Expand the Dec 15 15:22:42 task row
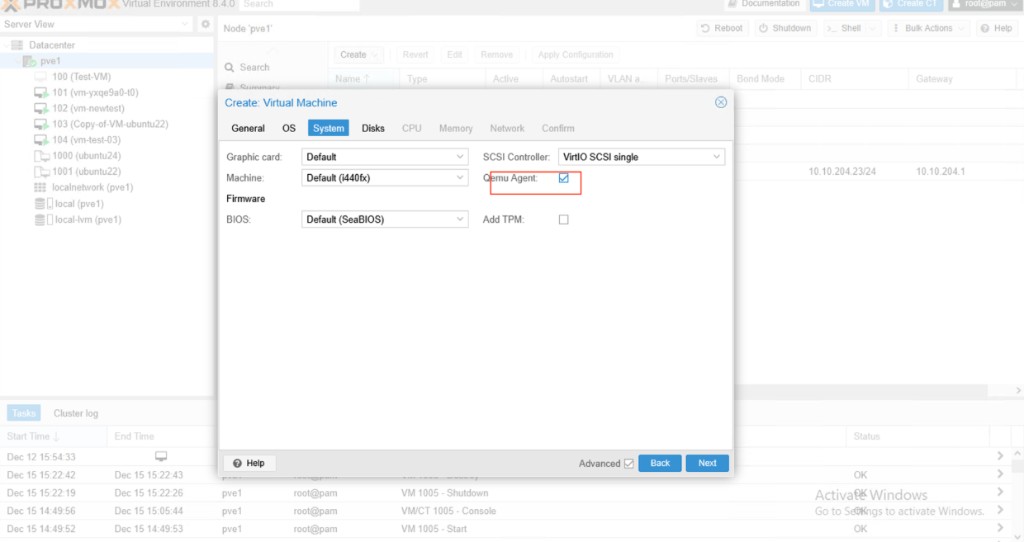The width and height of the screenshot is (1024, 542). click(x=1000, y=474)
